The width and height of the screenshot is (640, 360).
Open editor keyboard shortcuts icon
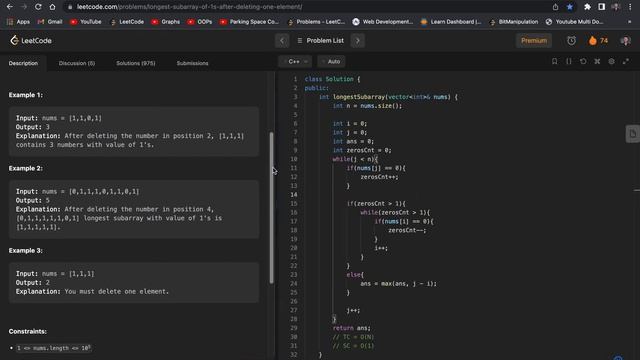tap(597, 61)
